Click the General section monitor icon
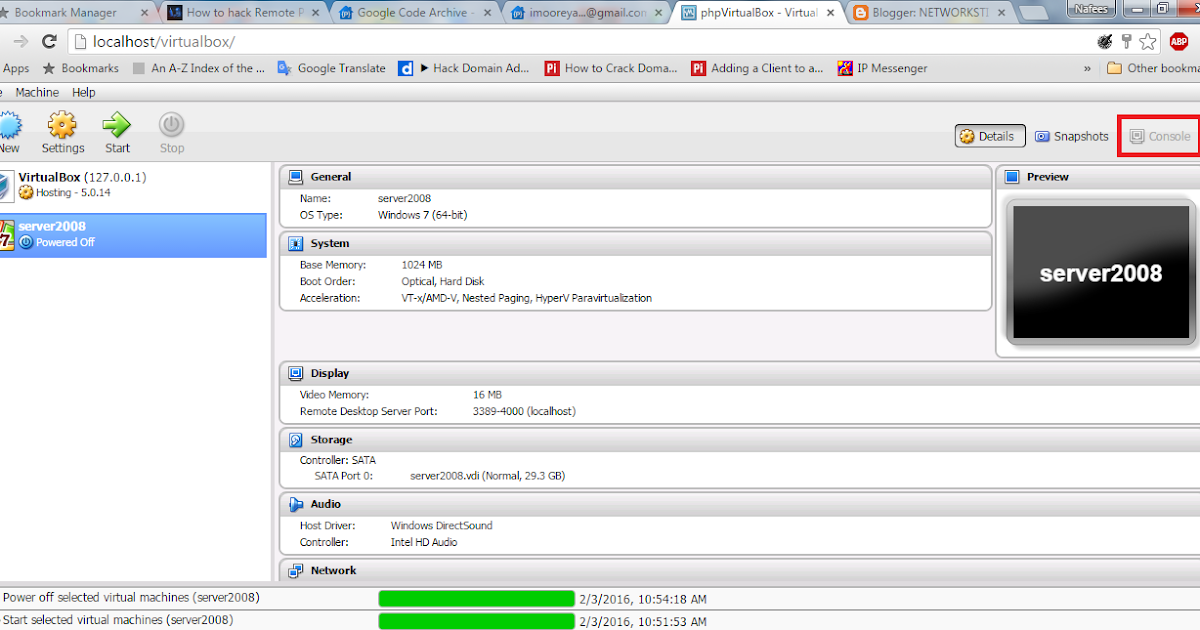This screenshot has height=630, width=1200. (296, 177)
